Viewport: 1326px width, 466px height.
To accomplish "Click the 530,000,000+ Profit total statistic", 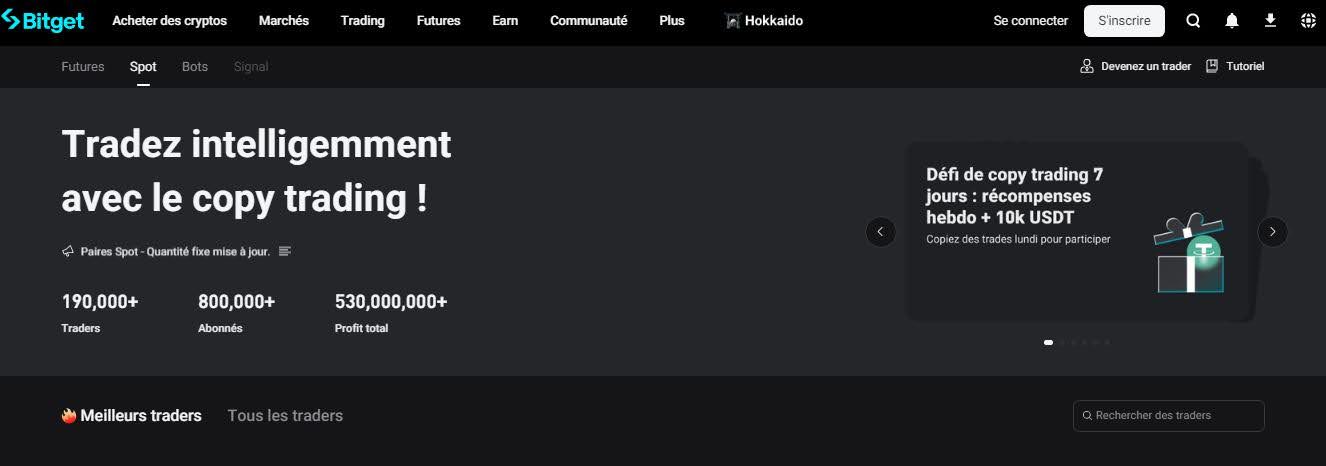I will [x=391, y=313].
